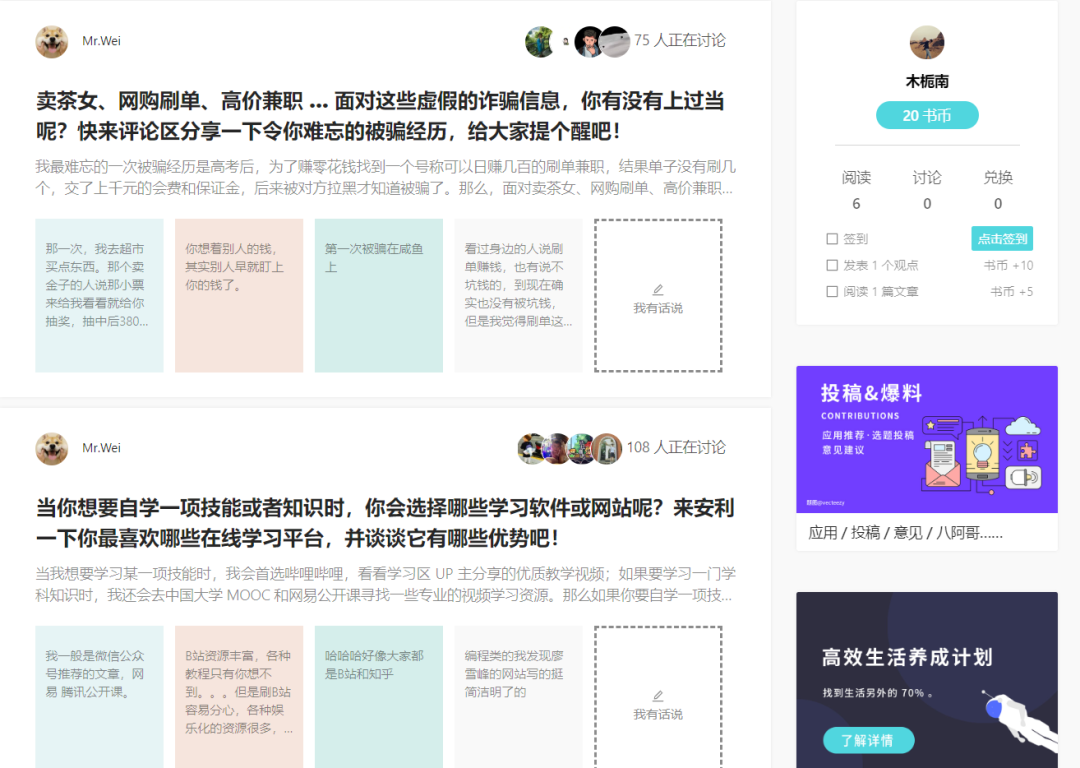Open the first topic title about 诈骗信息
Viewport: 1080px width, 768px height.
(380, 113)
